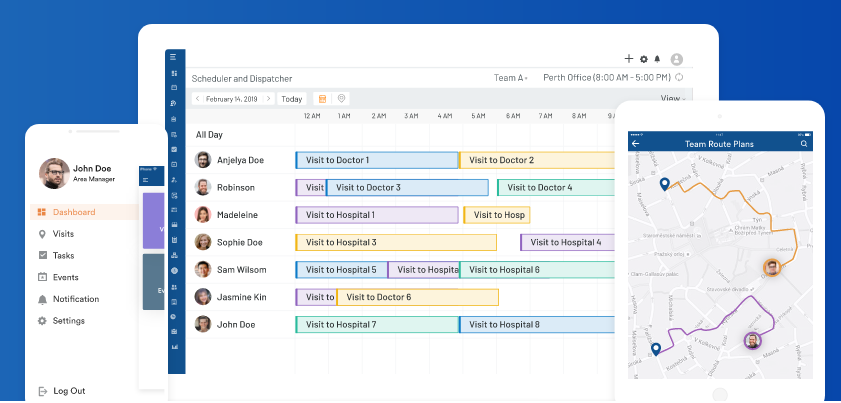Go to previous date using left chevron

pyautogui.click(x=198, y=99)
